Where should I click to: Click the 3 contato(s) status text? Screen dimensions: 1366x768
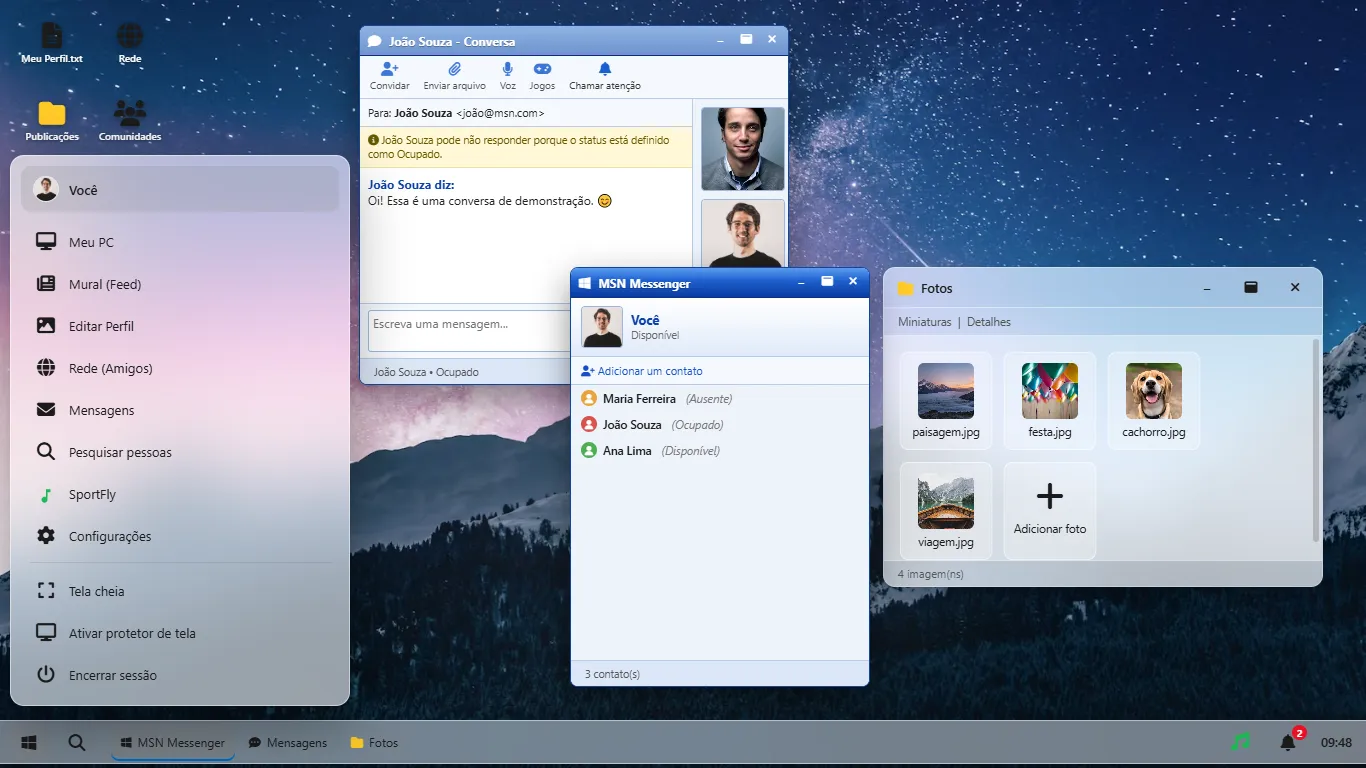pyautogui.click(x=612, y=674)
